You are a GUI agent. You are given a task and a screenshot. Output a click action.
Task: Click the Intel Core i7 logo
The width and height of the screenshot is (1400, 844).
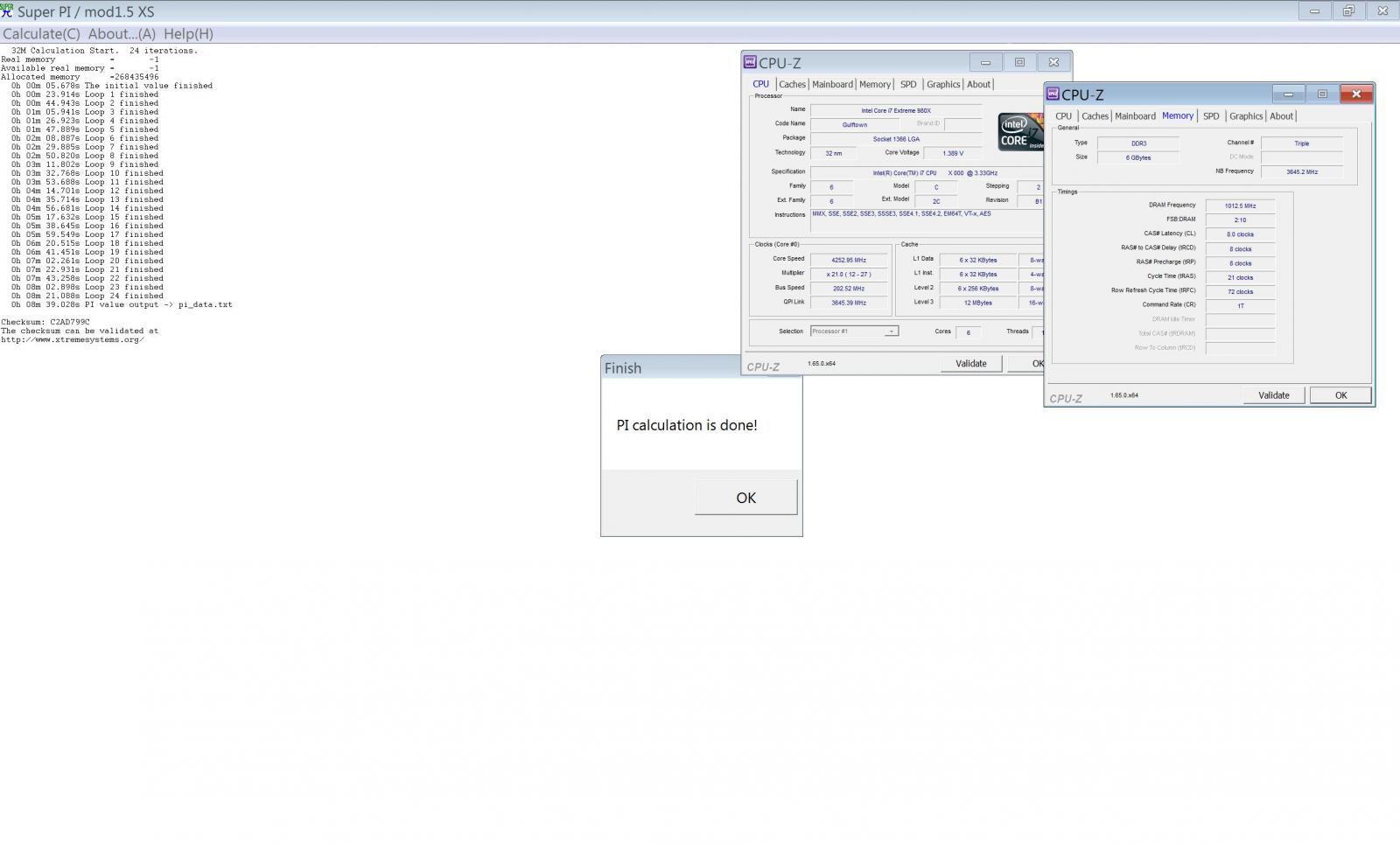1020,131
